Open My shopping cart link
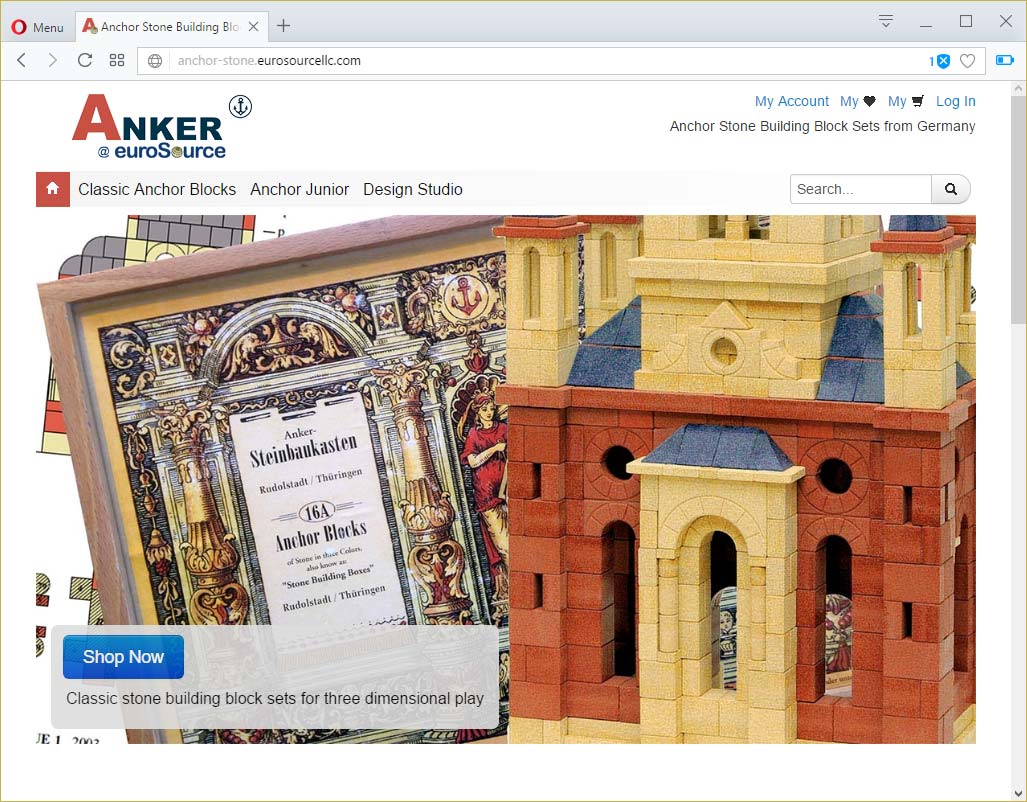The width and height of the screenshot is (1027, 802). 906,101
